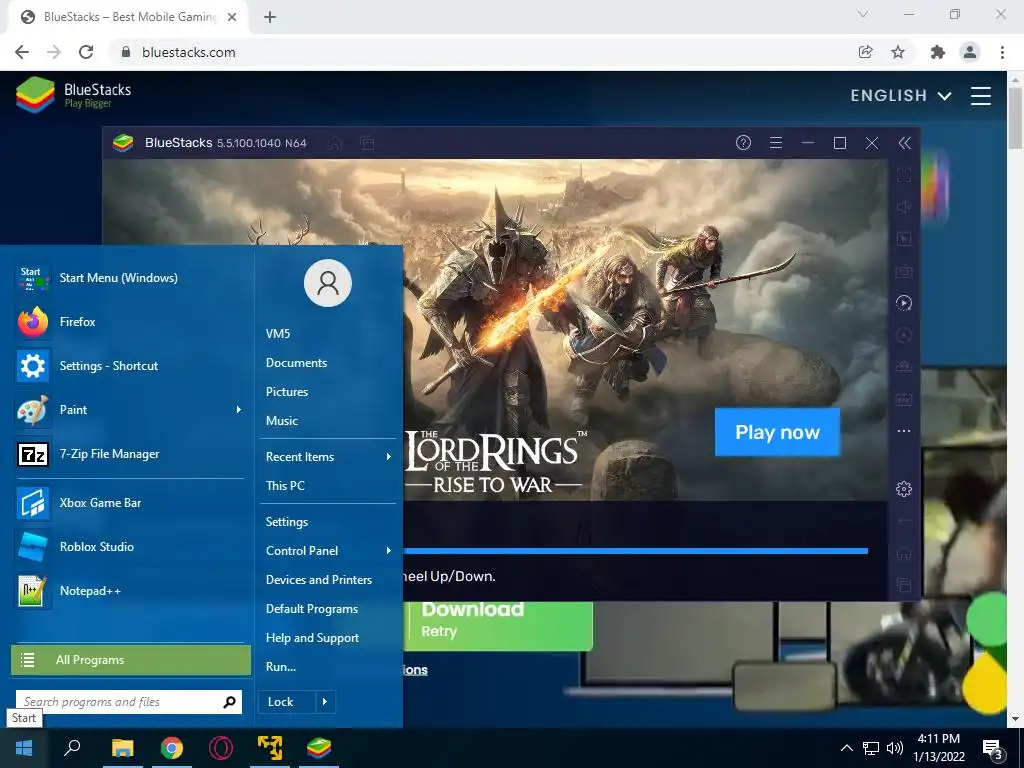Open the Lock options arrow
Image resolution: width=1024 pixels, height=768 pixels.
(325, 702)
